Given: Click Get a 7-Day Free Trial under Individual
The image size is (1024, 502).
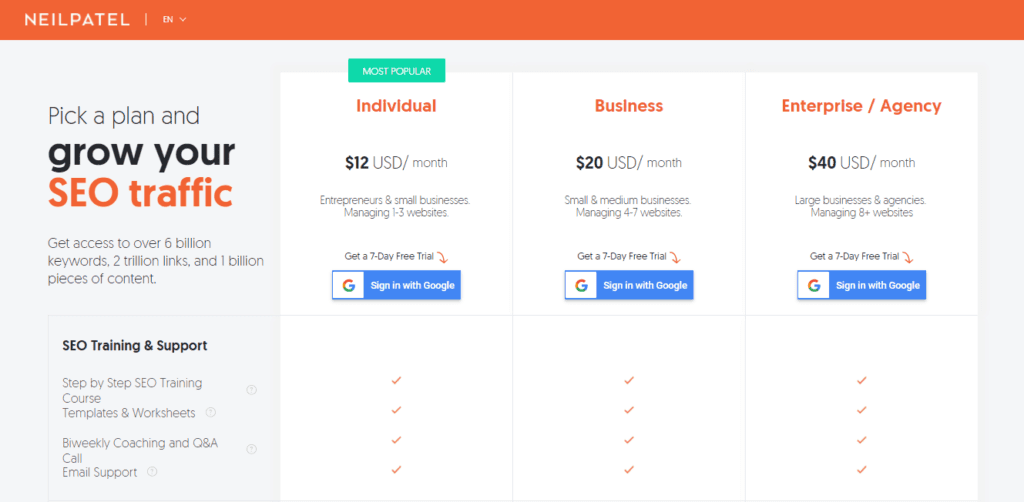Looking at the screenshot, I should [389, 257].
